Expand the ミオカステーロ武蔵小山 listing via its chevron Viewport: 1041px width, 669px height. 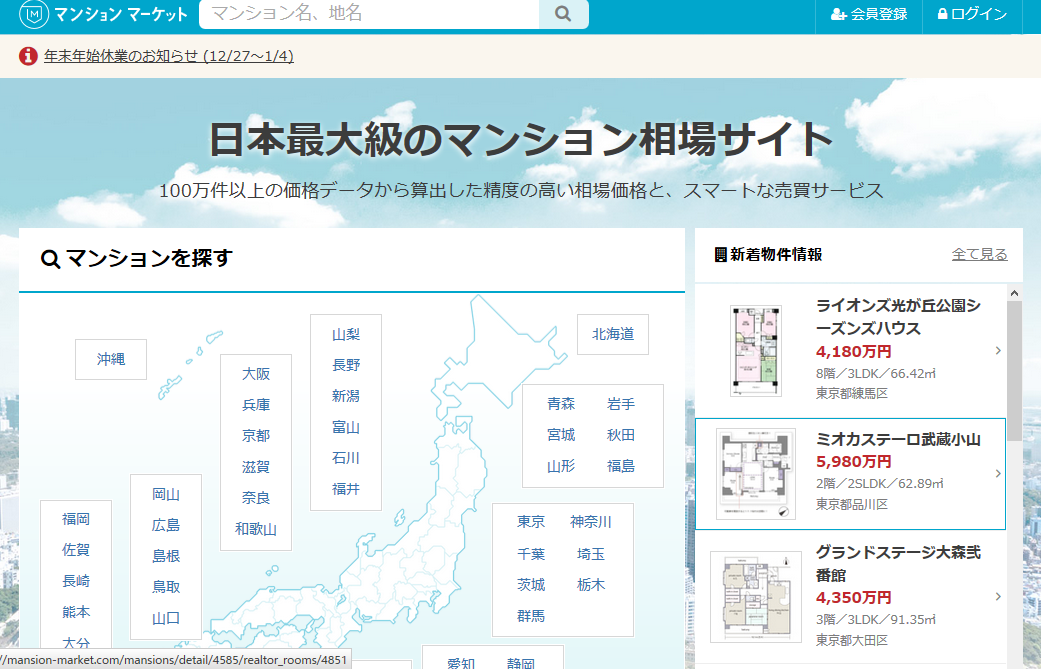tap(997, 473)
